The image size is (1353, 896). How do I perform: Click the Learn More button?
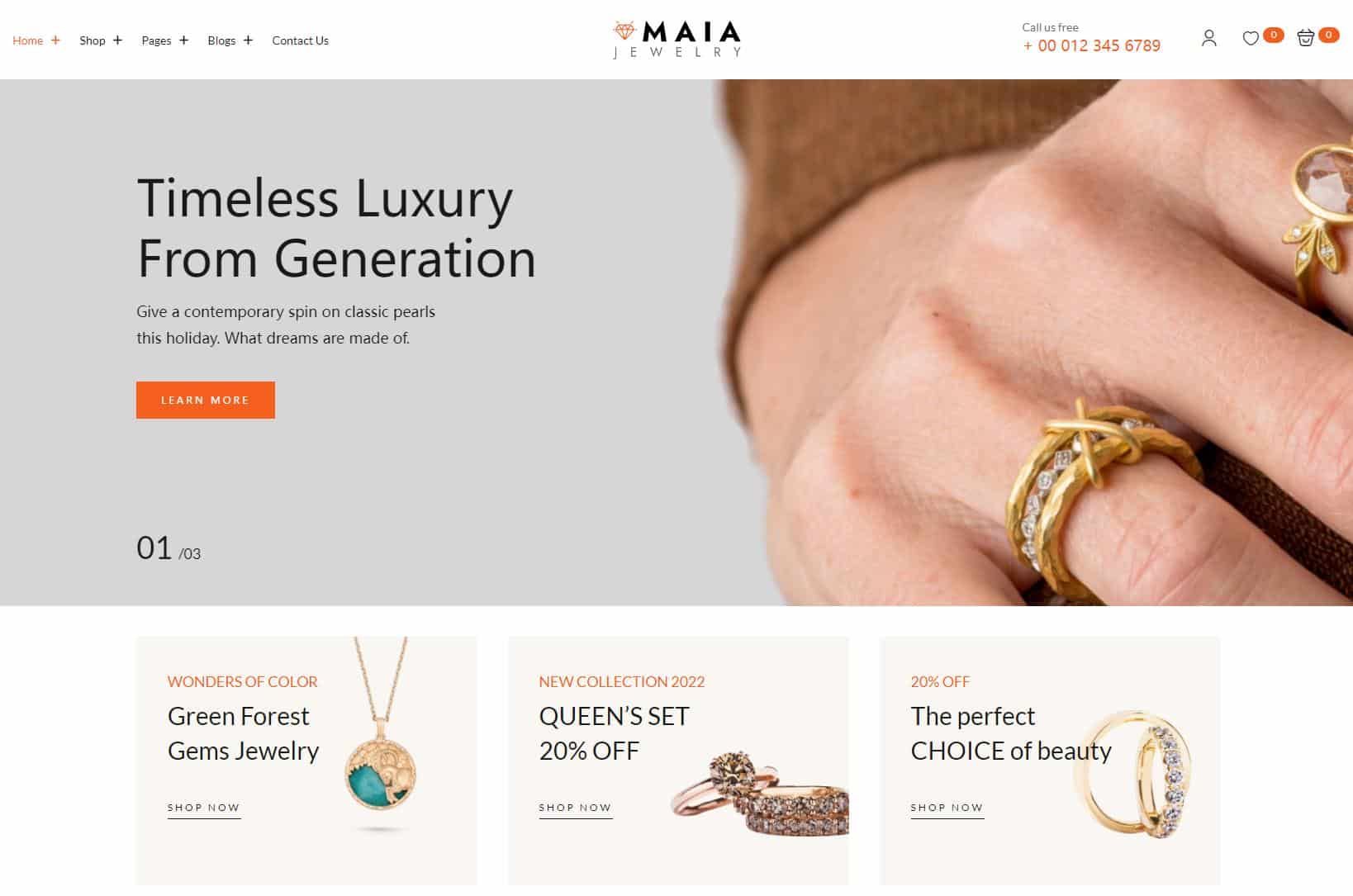[206, 400]
